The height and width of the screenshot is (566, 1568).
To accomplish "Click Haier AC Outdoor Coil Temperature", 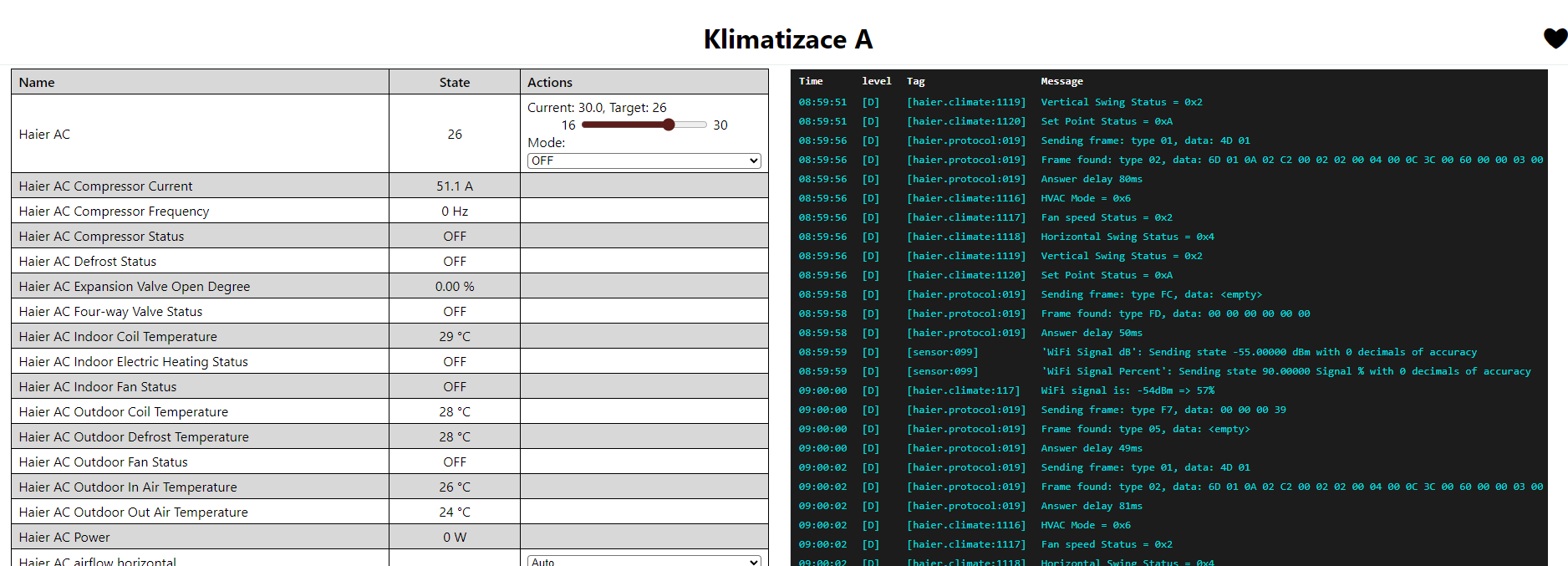I will [x=124, y=411].
